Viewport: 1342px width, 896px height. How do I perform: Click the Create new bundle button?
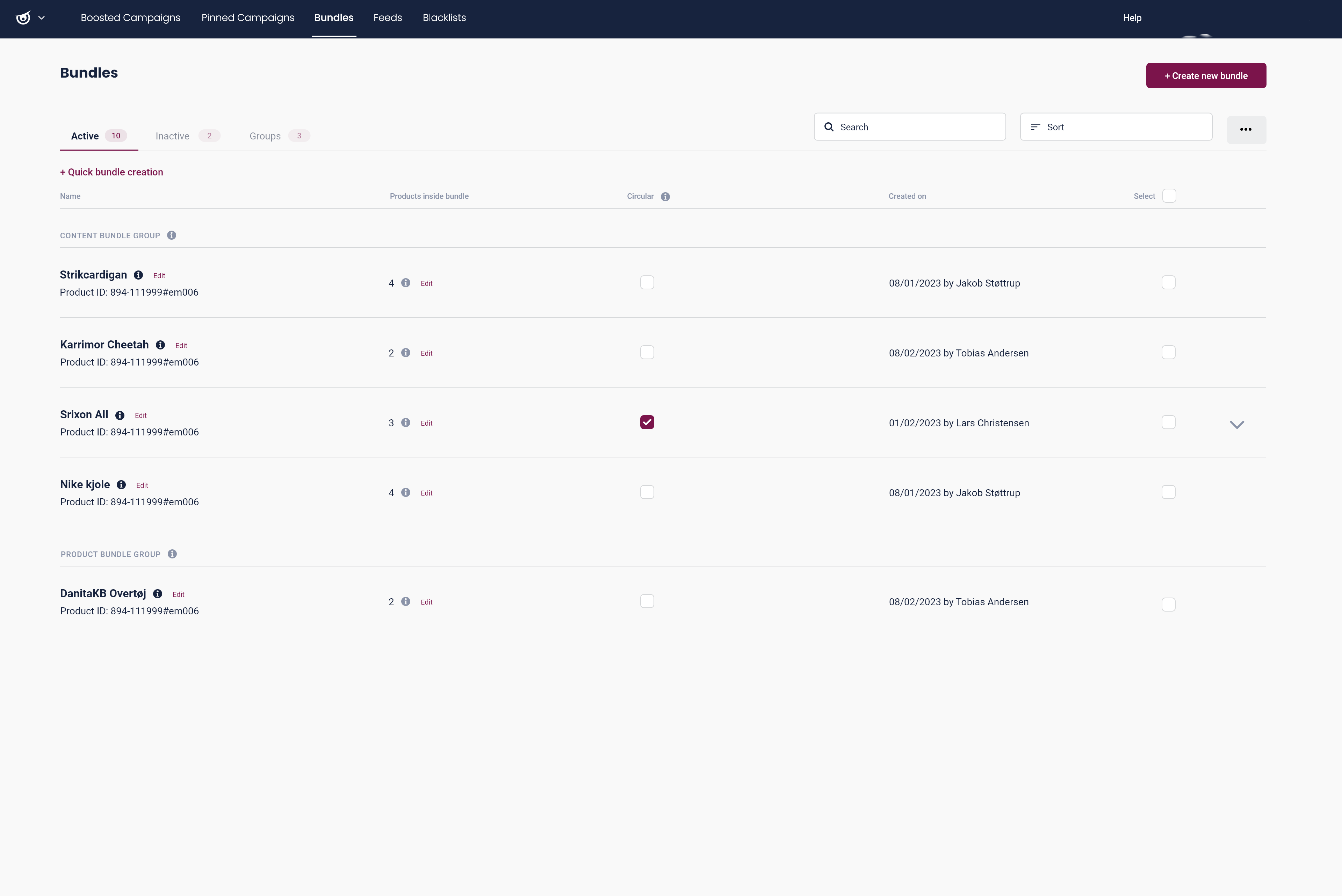point(1205,75)
